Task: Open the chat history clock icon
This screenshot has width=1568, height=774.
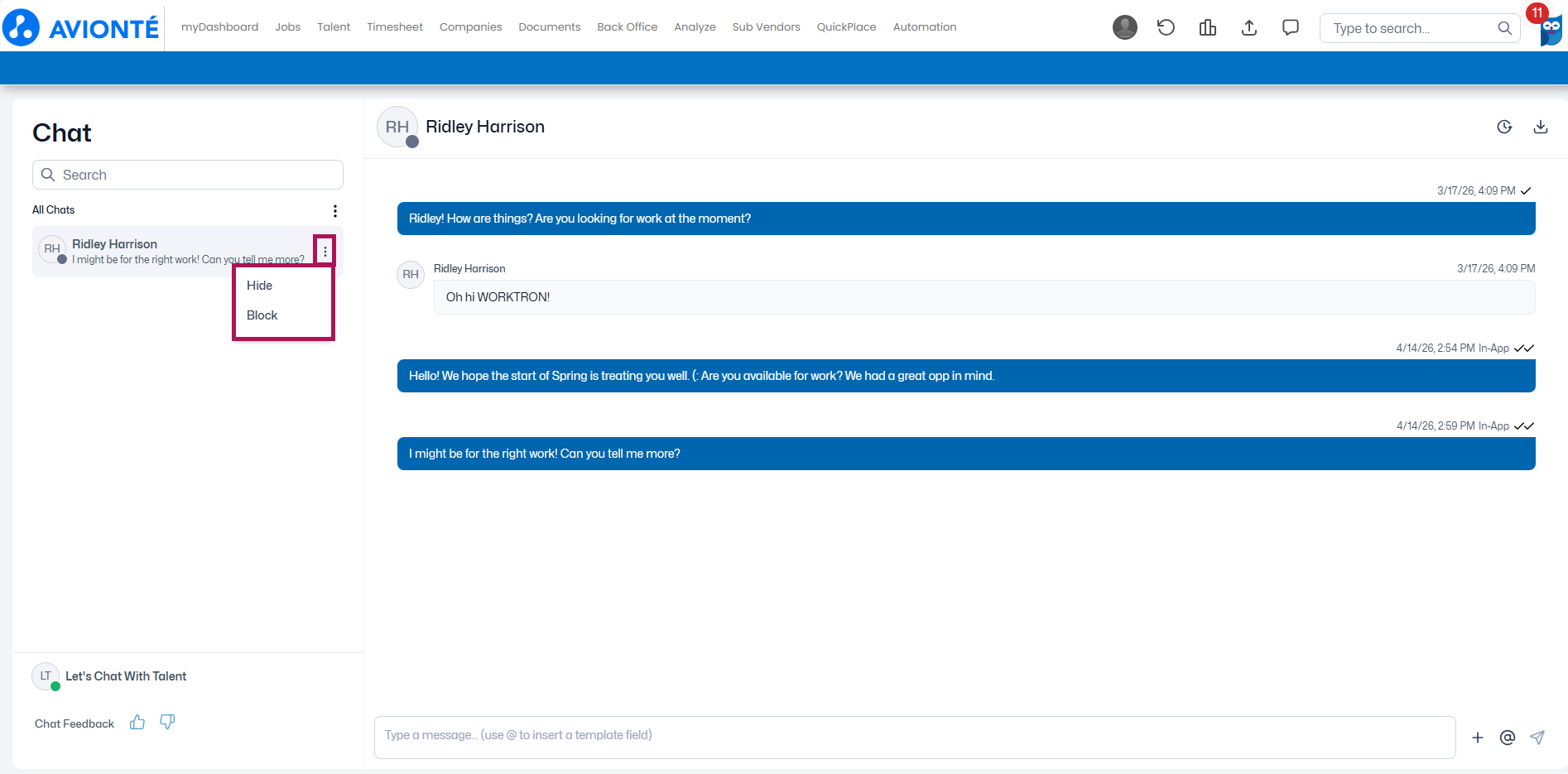Action: 1505,127
